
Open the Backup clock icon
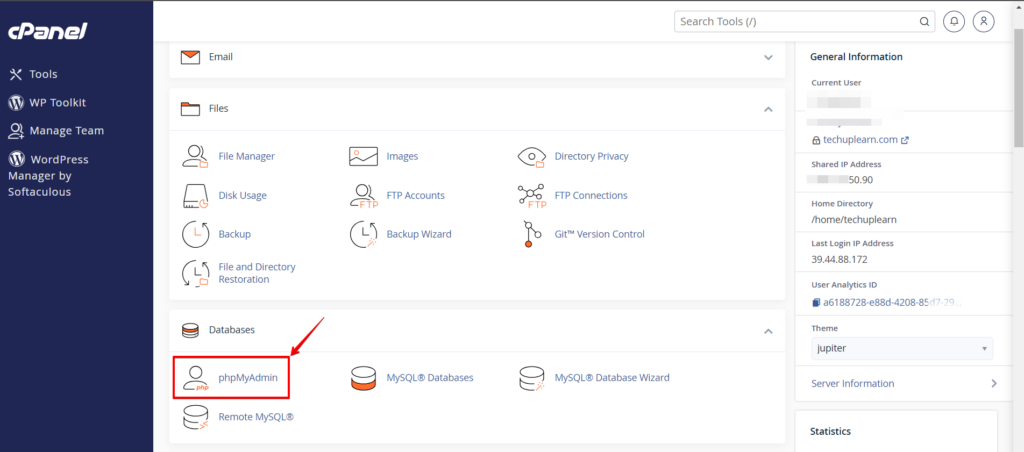coord(195,234)
